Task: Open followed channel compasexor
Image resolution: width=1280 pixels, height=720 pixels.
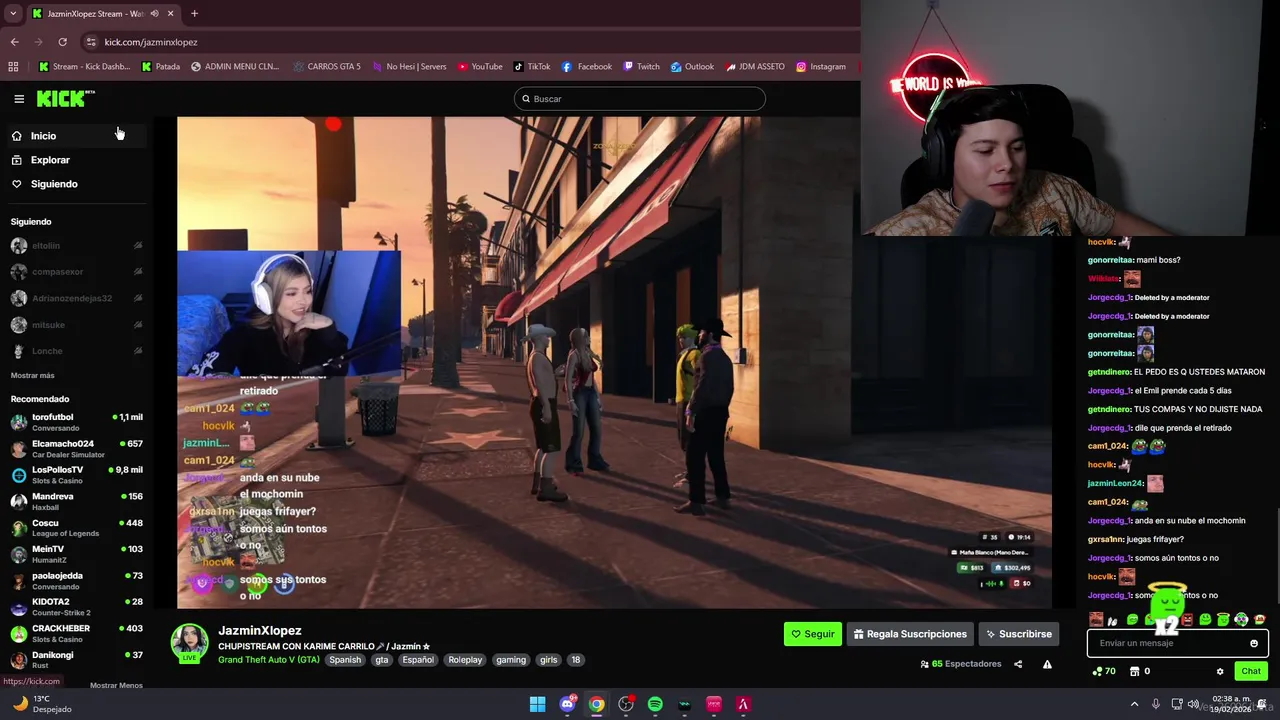Action: 76,272
